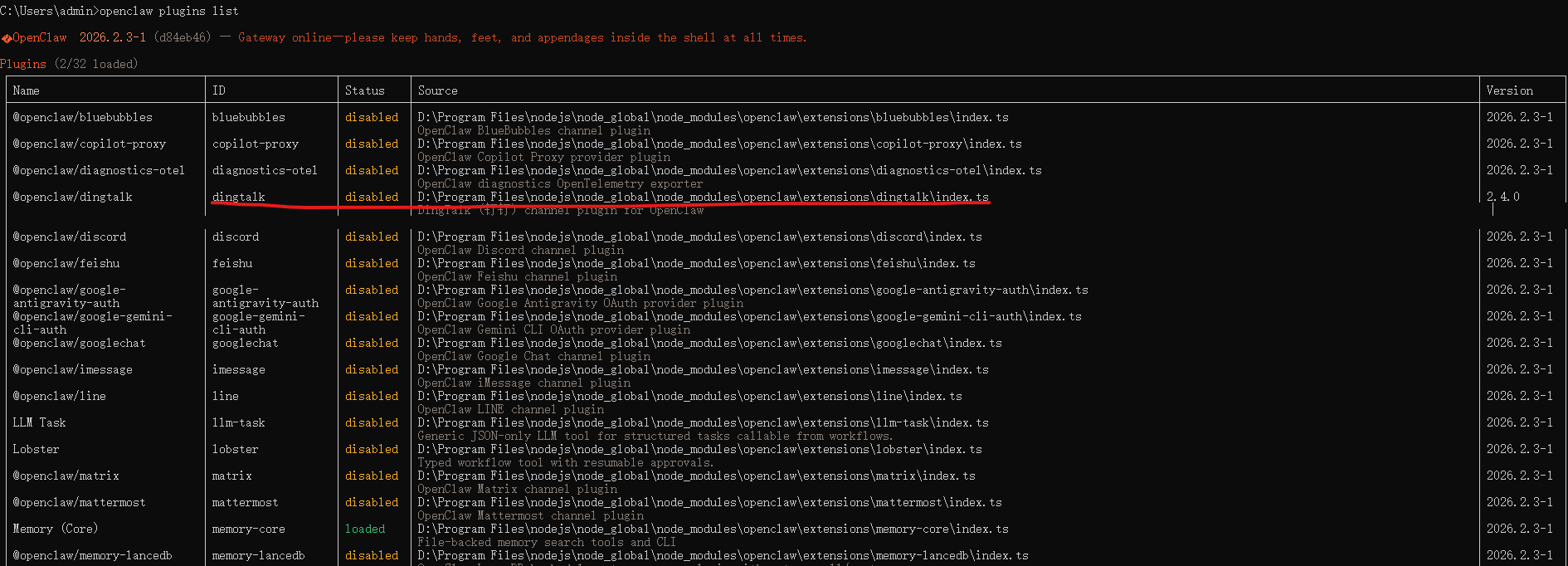The width and height of the screenshot is (1568, 566).
Task: Click the 'ID' column header
Action: point(219,90)
